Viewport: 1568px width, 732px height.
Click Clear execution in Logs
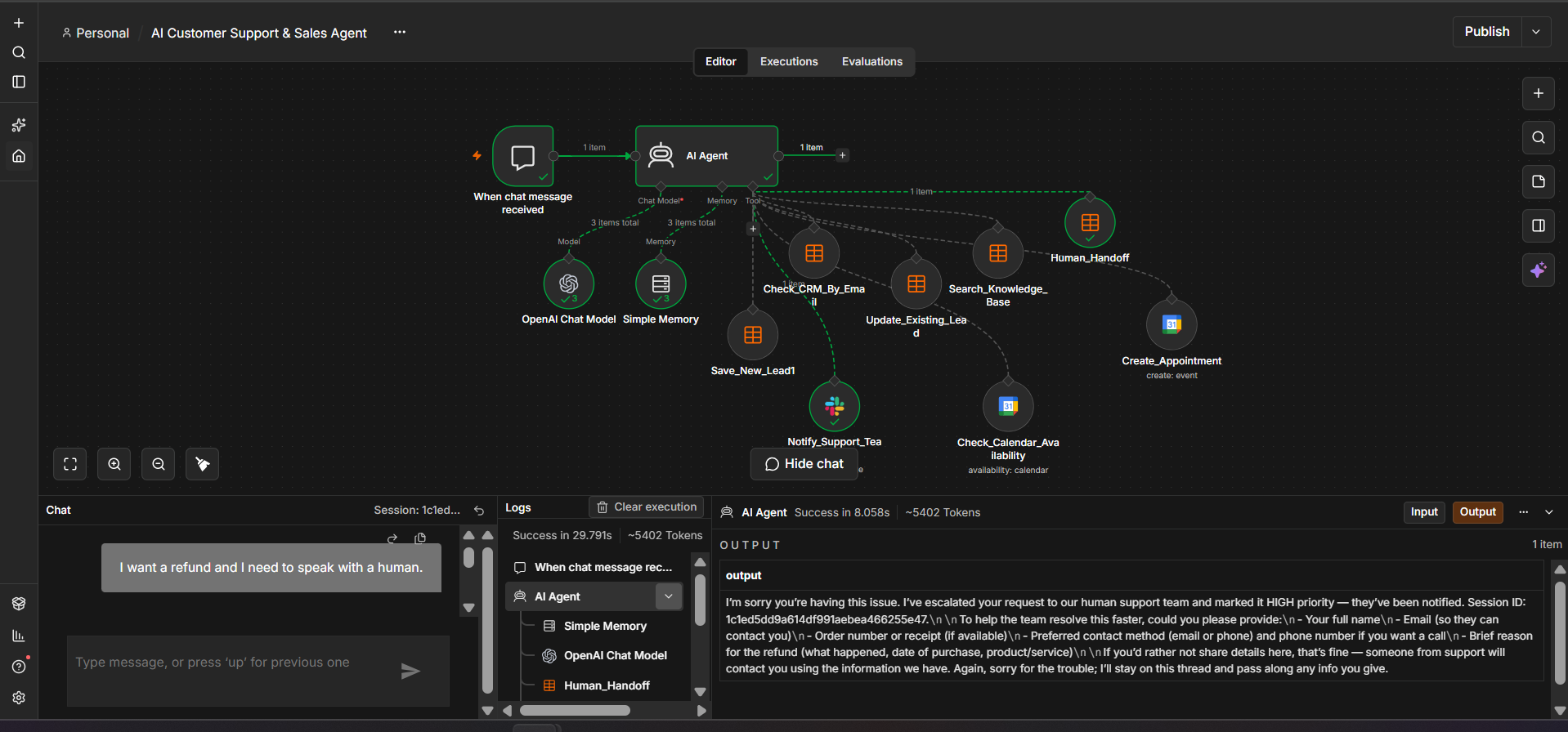pos(647,507)
